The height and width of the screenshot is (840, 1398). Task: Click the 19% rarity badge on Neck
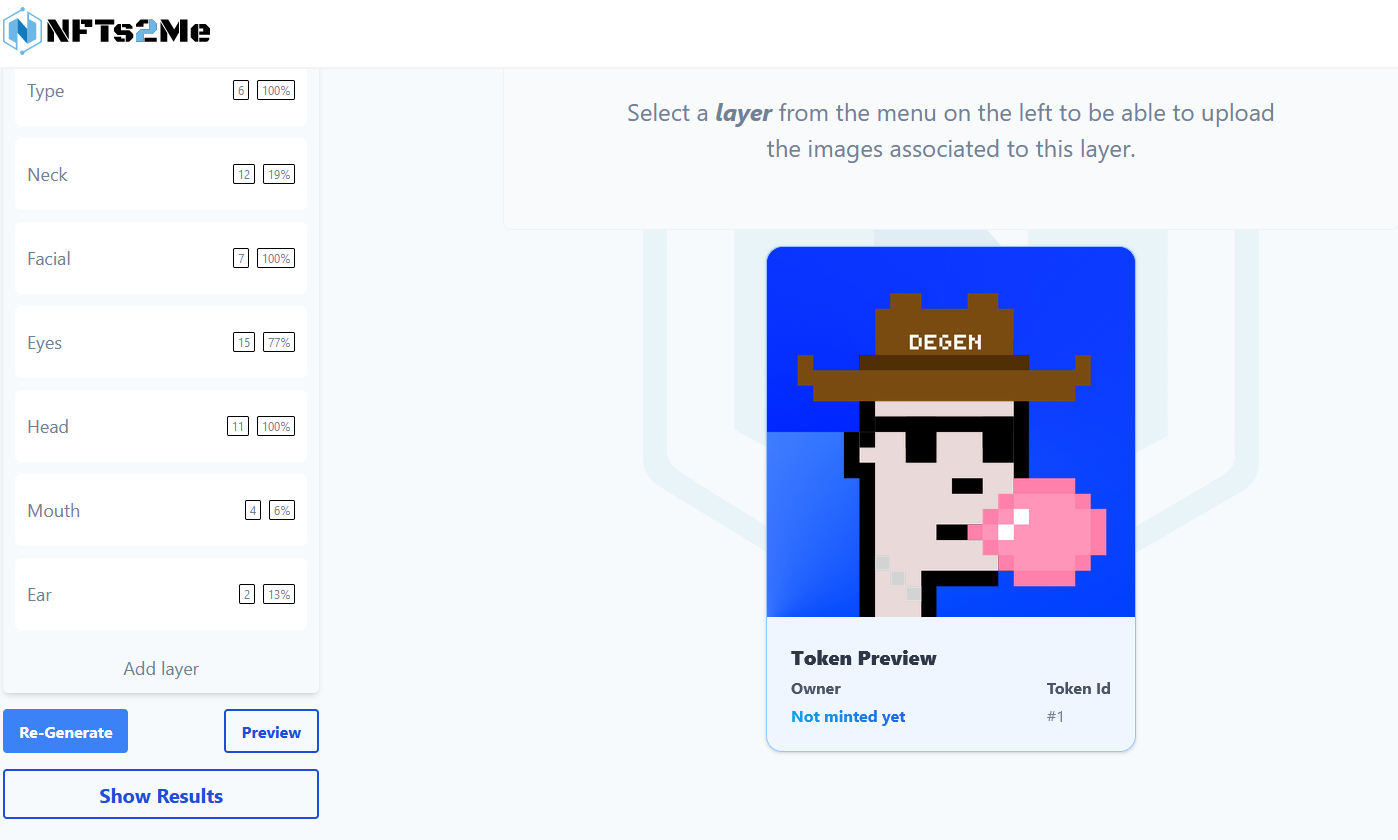point(279,175)
